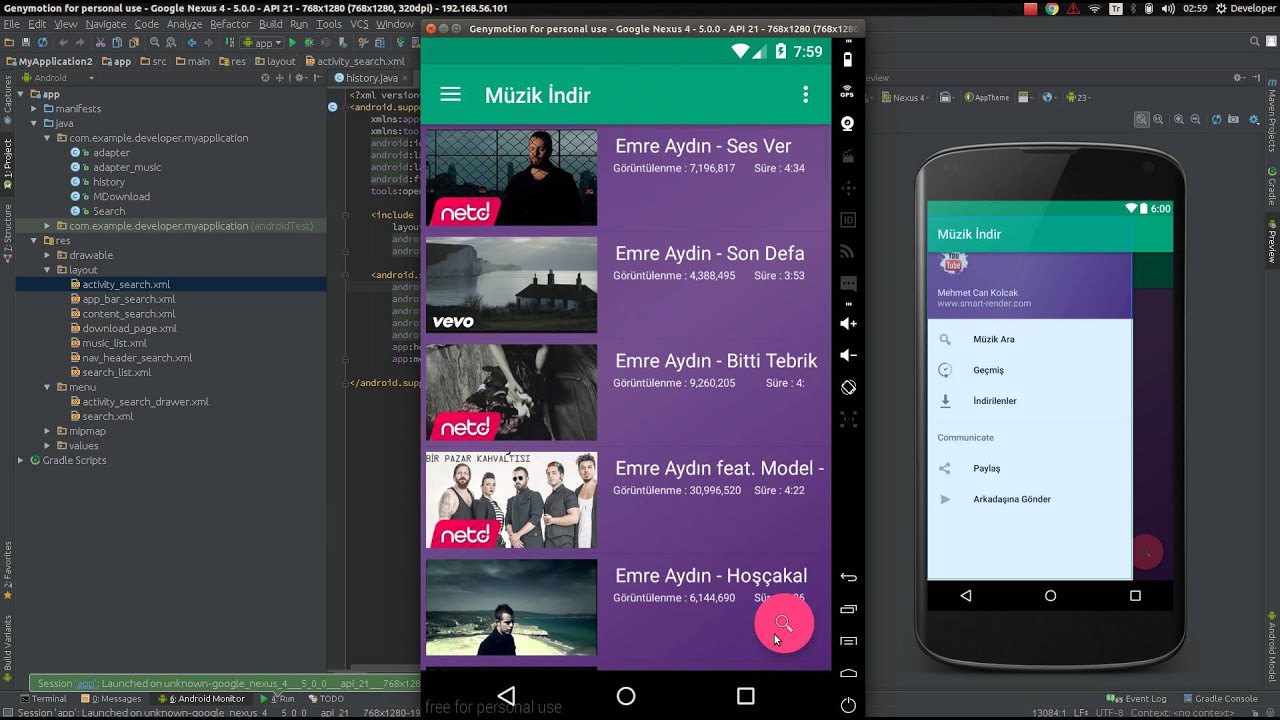Image resolution: width=1280 pixels, height=720 pixels.
Task: Open Event Log in status bar
Action: pos(1137,699)
